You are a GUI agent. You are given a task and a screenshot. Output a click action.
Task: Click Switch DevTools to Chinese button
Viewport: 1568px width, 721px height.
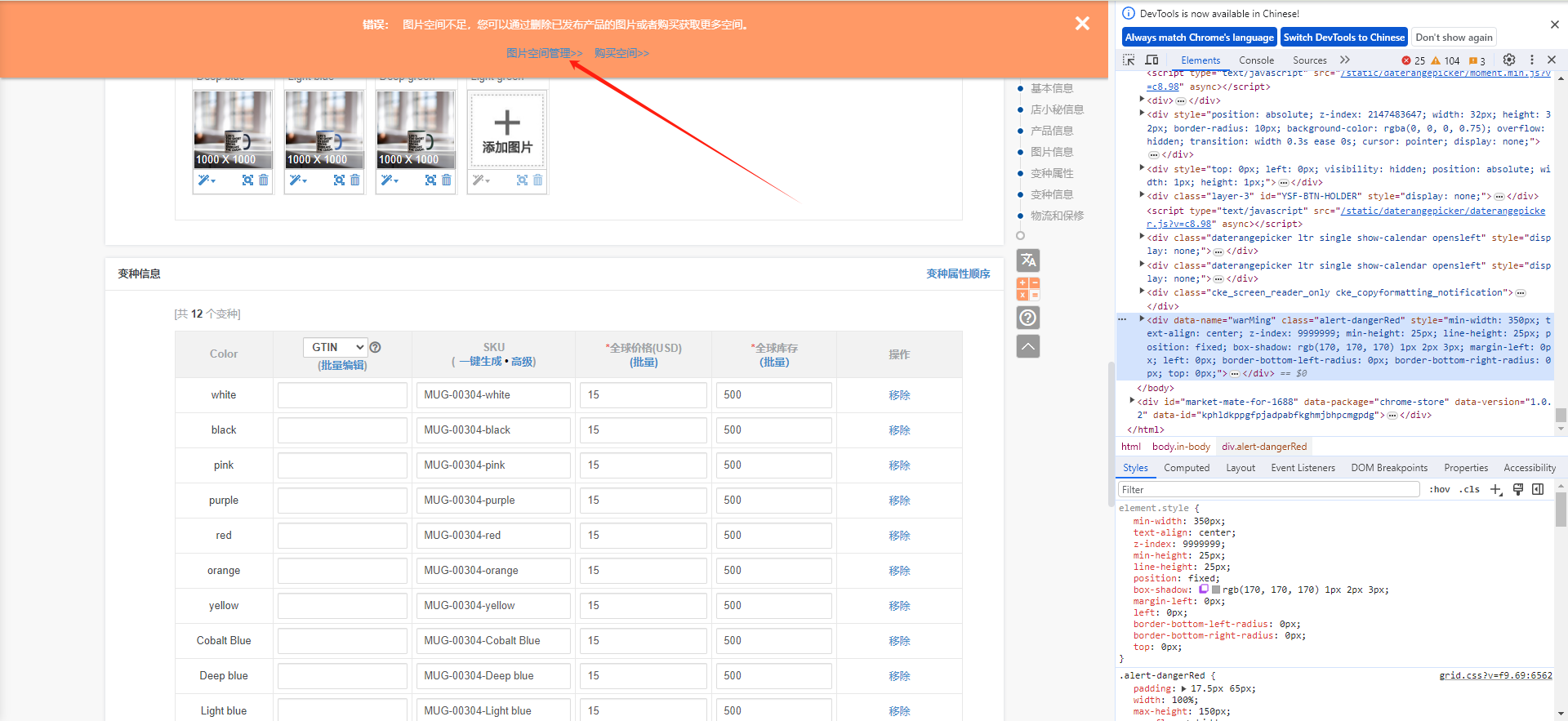pos(1343,37)
